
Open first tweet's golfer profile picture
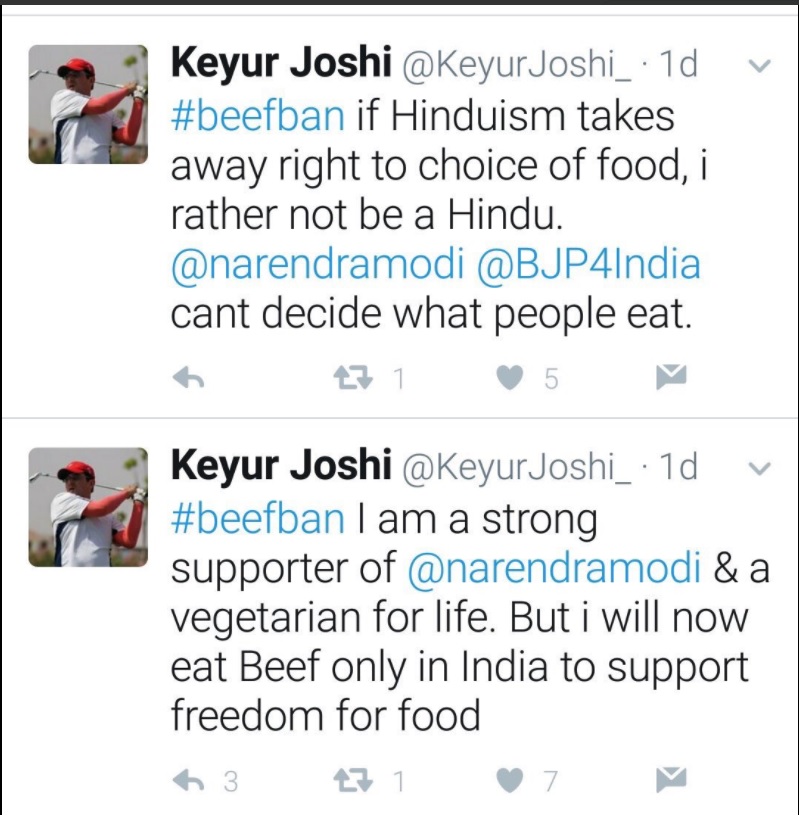(x=88, y=103)
